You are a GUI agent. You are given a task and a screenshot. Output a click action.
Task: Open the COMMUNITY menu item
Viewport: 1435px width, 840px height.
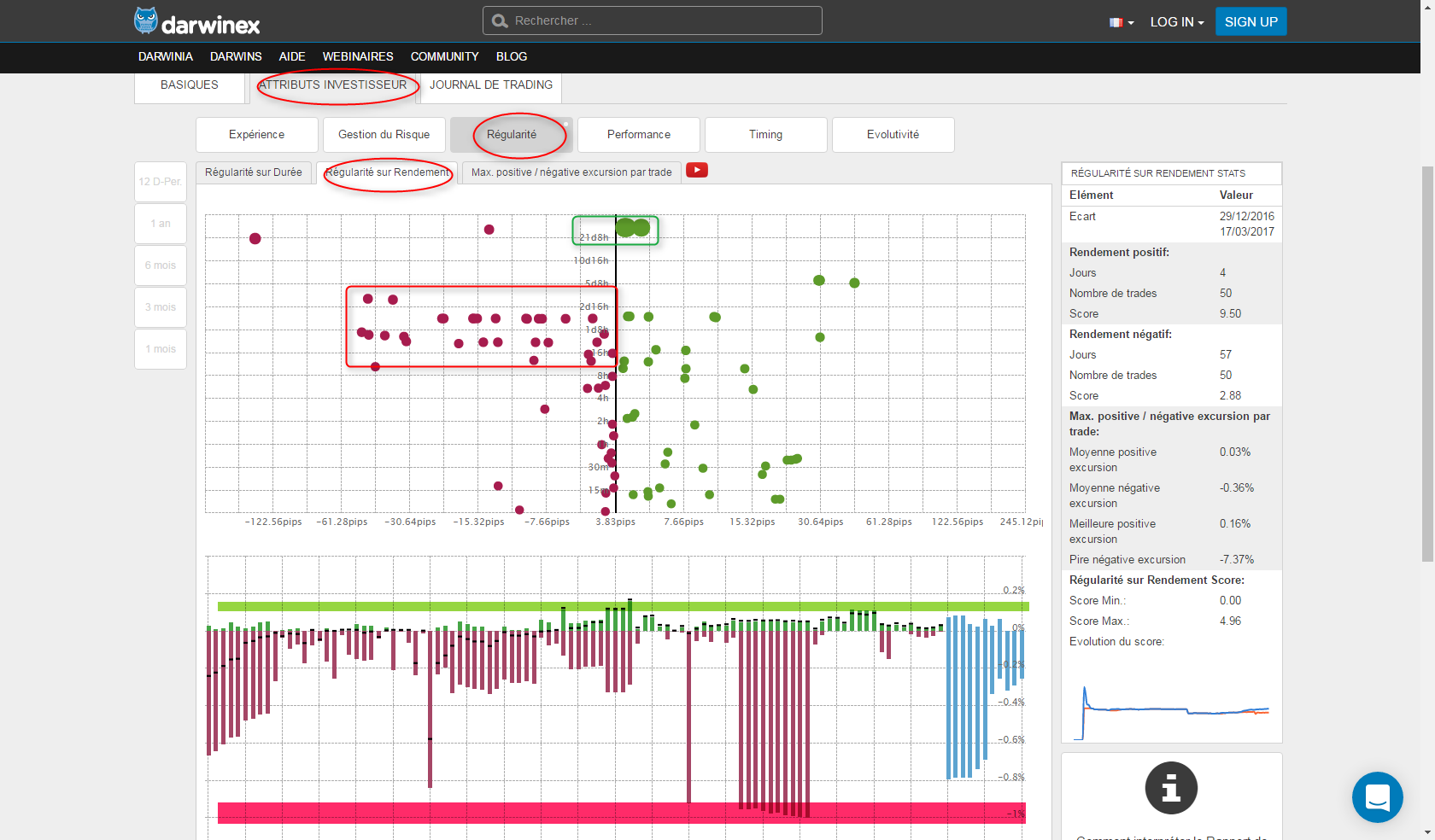pyautogui.click(x=444, y=56)
